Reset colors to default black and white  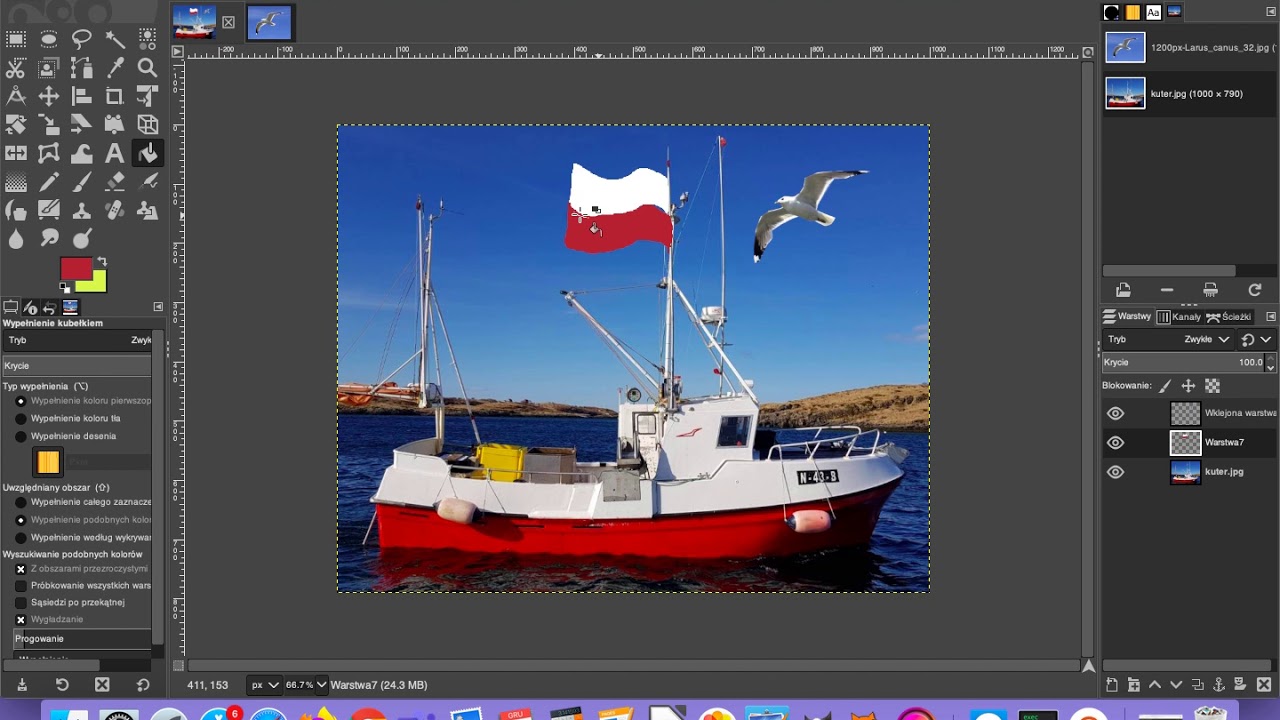pyautogui.click(x=65, y=288)
